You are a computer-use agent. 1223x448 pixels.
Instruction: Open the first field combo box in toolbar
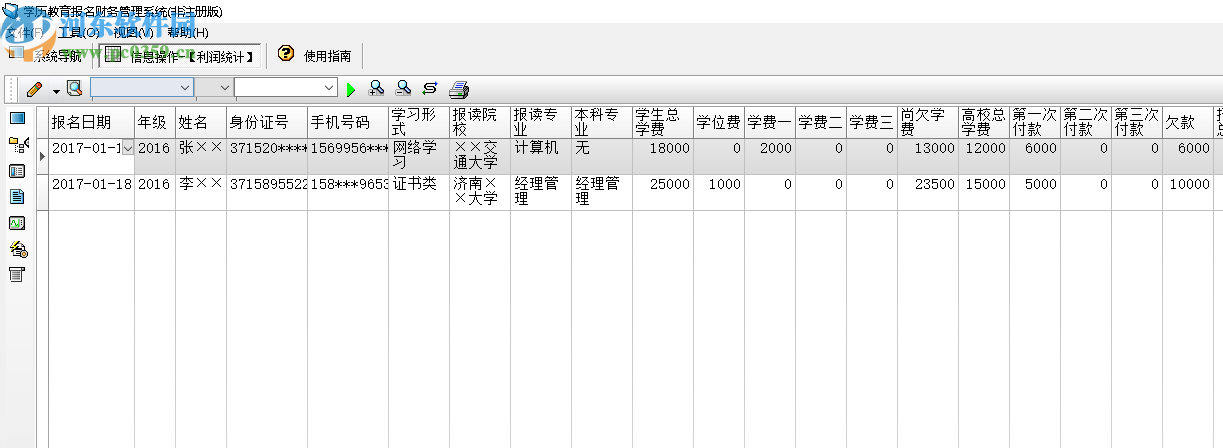142,89
